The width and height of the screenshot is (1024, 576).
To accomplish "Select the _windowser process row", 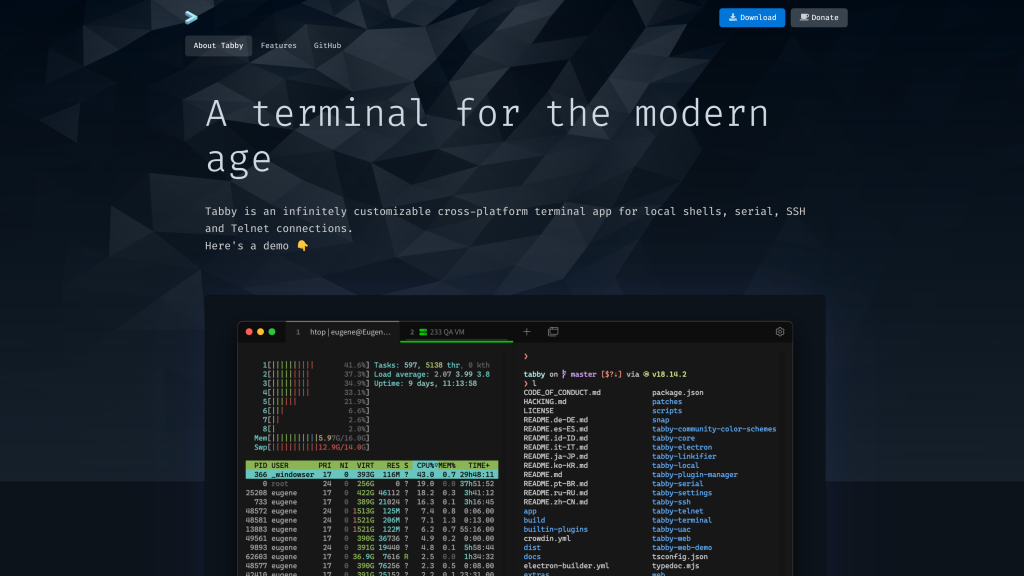I will coord(372,475).
